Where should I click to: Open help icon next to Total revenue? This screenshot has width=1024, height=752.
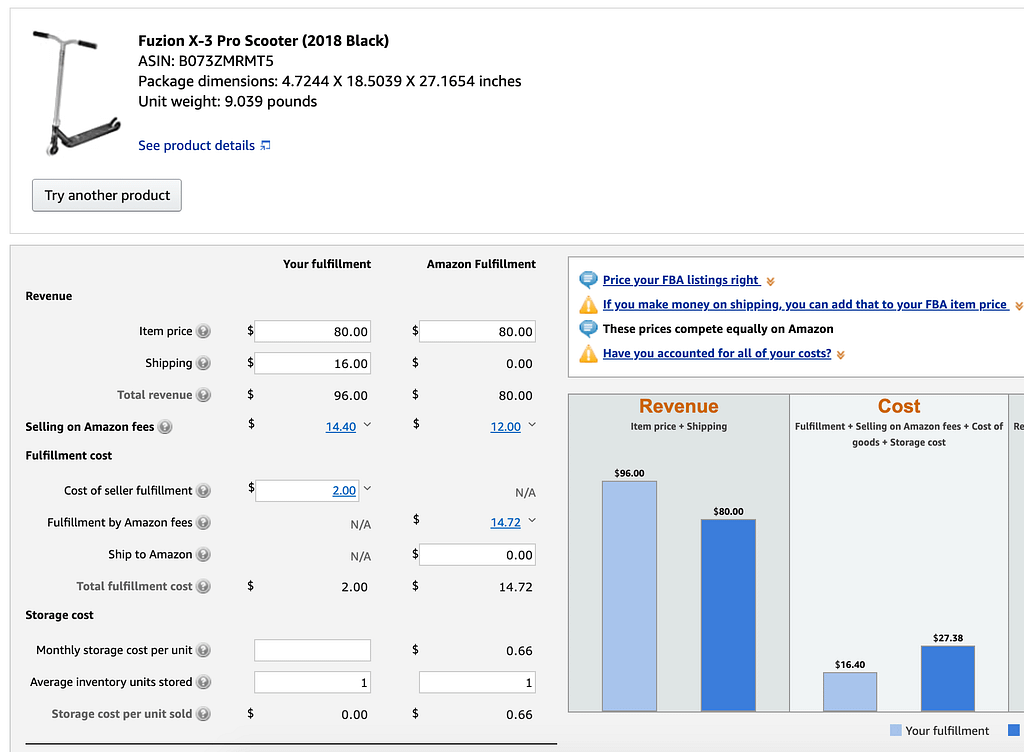point(204,395)
